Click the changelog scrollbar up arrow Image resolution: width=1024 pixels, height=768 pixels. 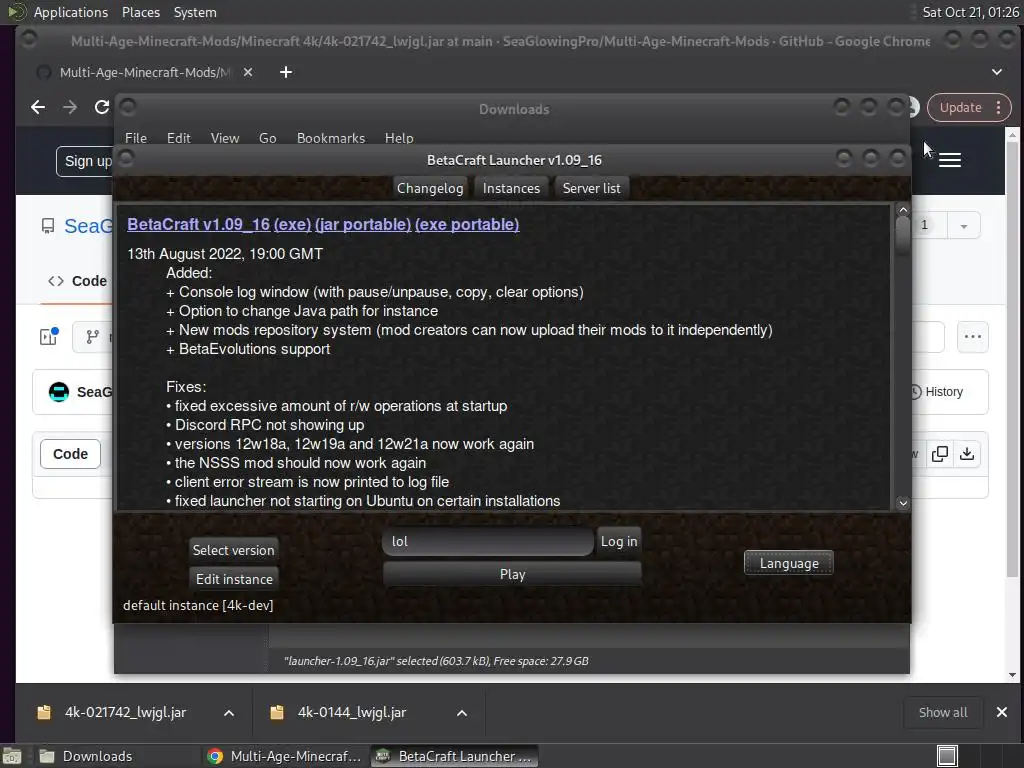903,210
